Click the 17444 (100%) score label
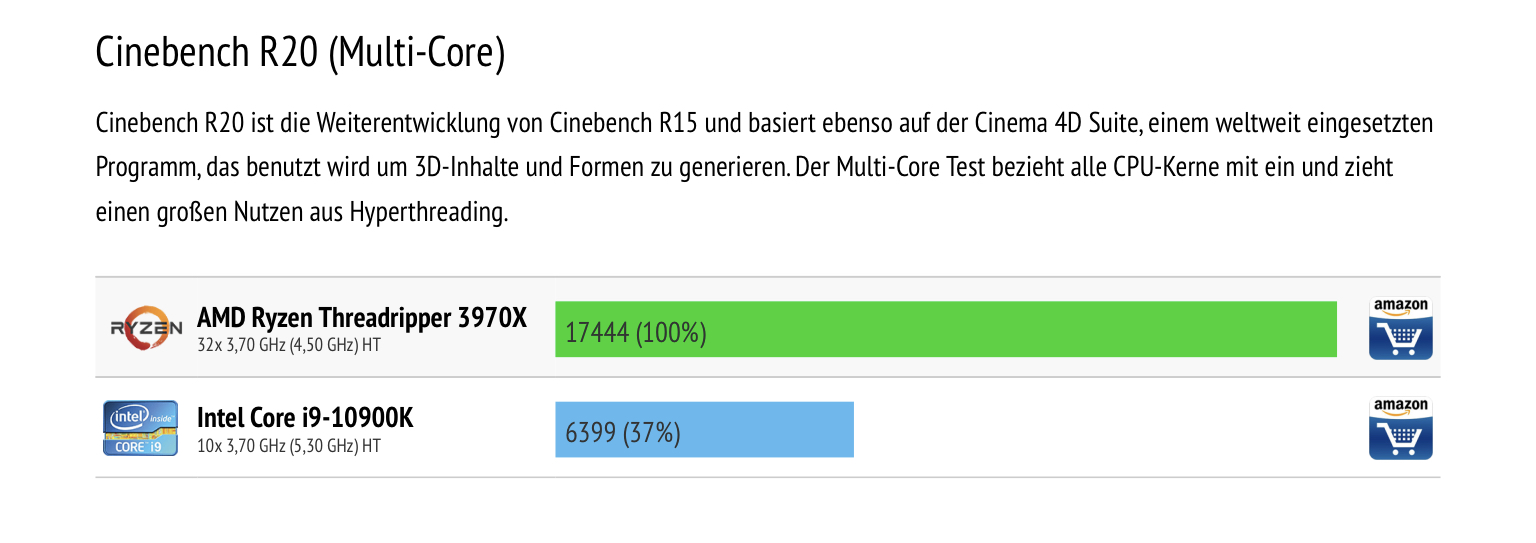Screen dimensions: 1536x543 pyautogui.click(x=636, y=332)
